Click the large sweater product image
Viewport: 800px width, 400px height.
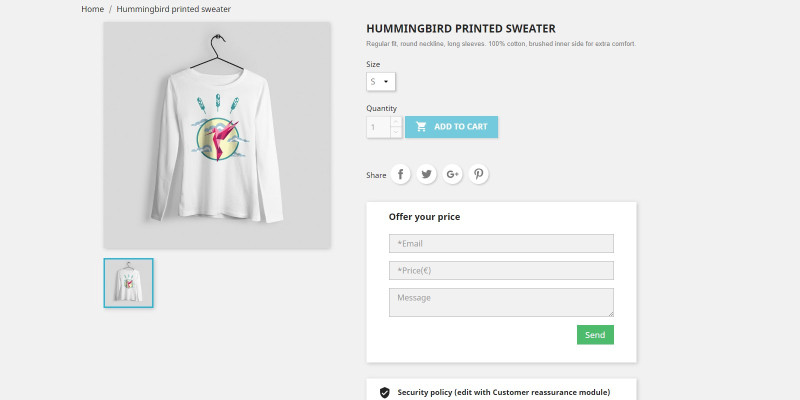coord(217,135)
